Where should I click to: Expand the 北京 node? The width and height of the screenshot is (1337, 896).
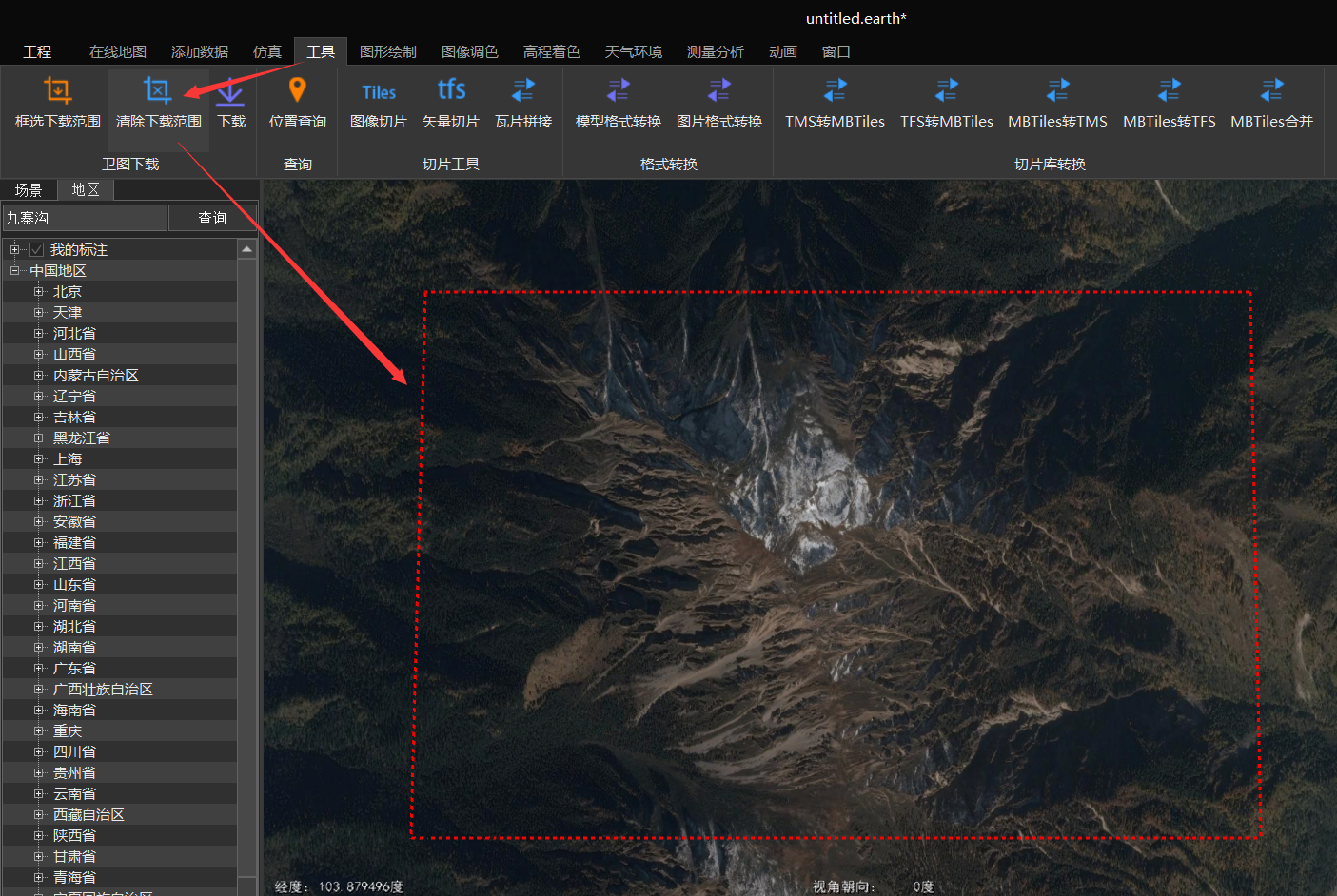tap(39, 292)
